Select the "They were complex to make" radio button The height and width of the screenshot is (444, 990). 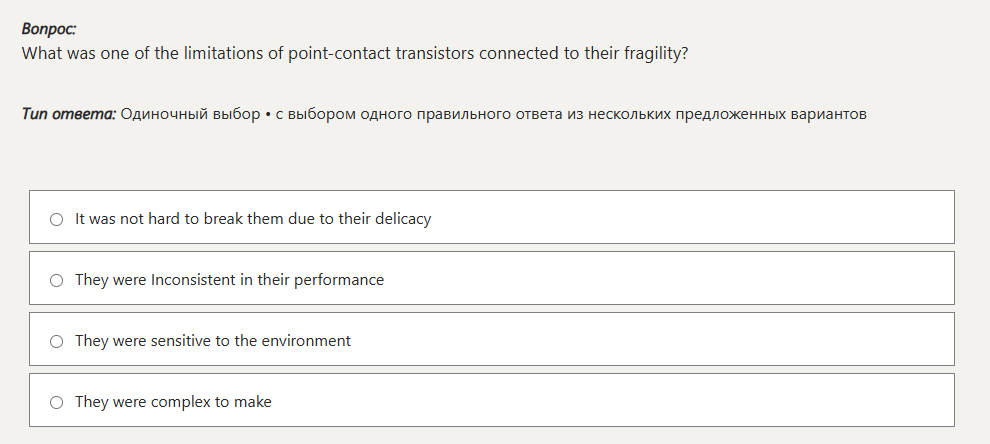pos(56,402)
